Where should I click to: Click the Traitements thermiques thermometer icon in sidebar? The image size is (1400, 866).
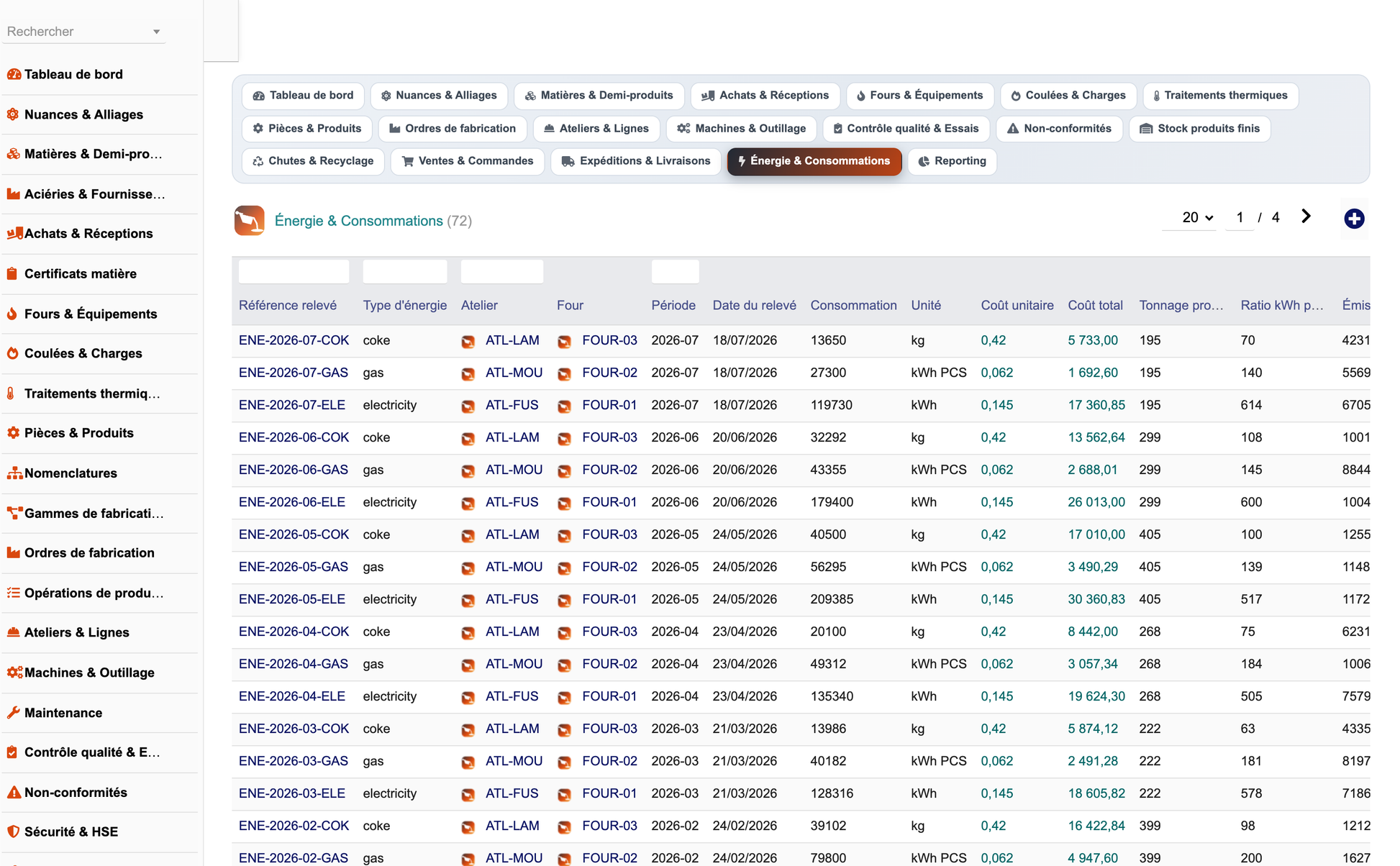pos(11,393)
